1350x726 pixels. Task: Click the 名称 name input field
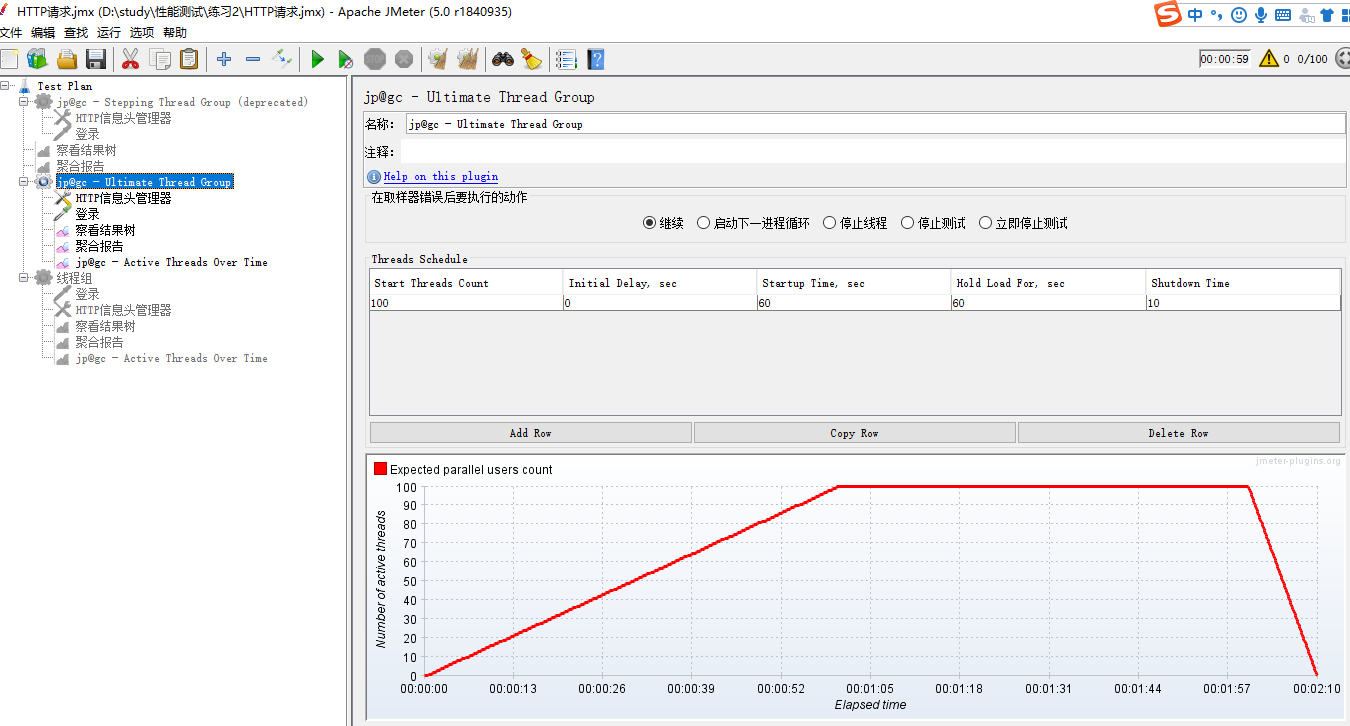point(875,124)
